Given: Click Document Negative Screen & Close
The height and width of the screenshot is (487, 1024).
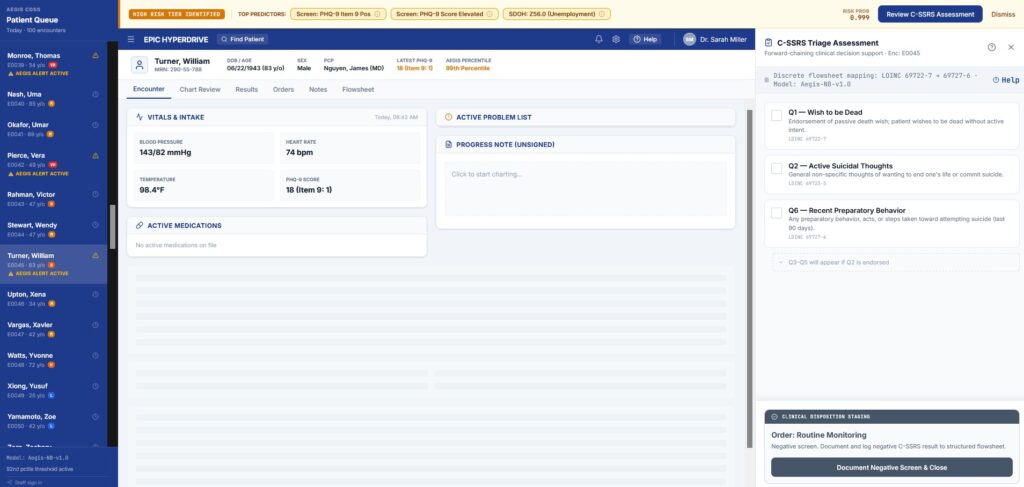Looking at the screenshot, I should [891, 467].
